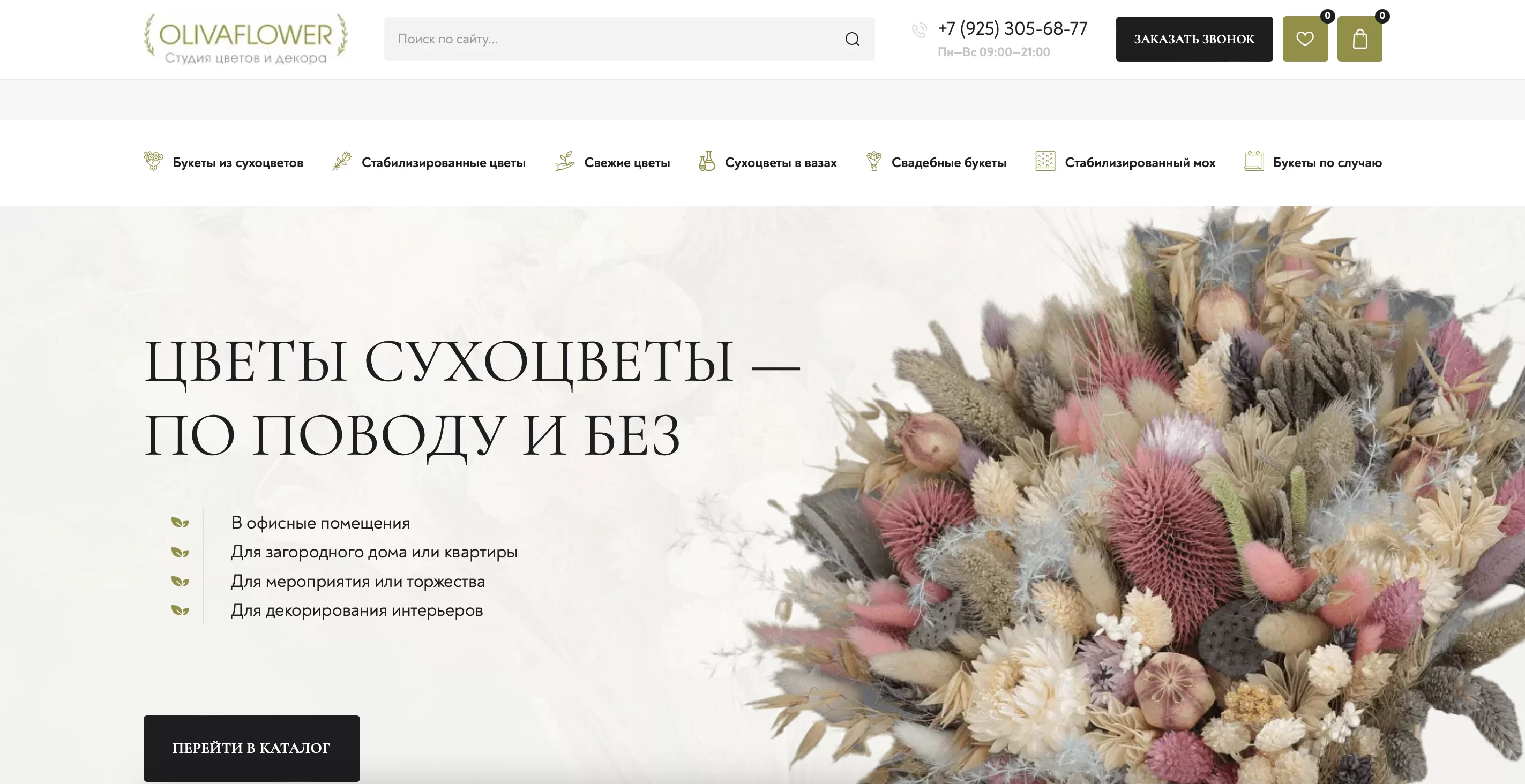1525x784 pixels.
Task: Click the ЗАКАЗАТЬ ЗВОНОК button
Action: point(1194,39)
